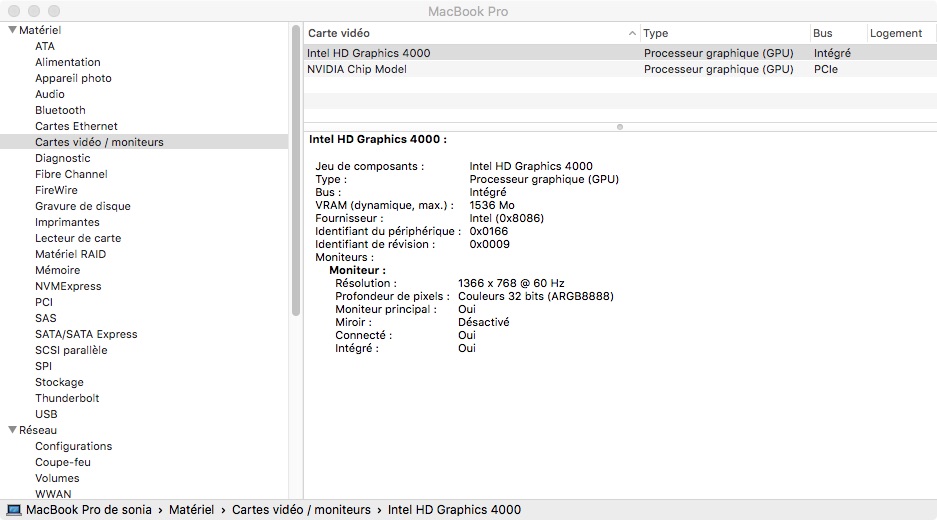937x520 pixels.
Task: Click Matériel in the path bar
Action: 191,510
